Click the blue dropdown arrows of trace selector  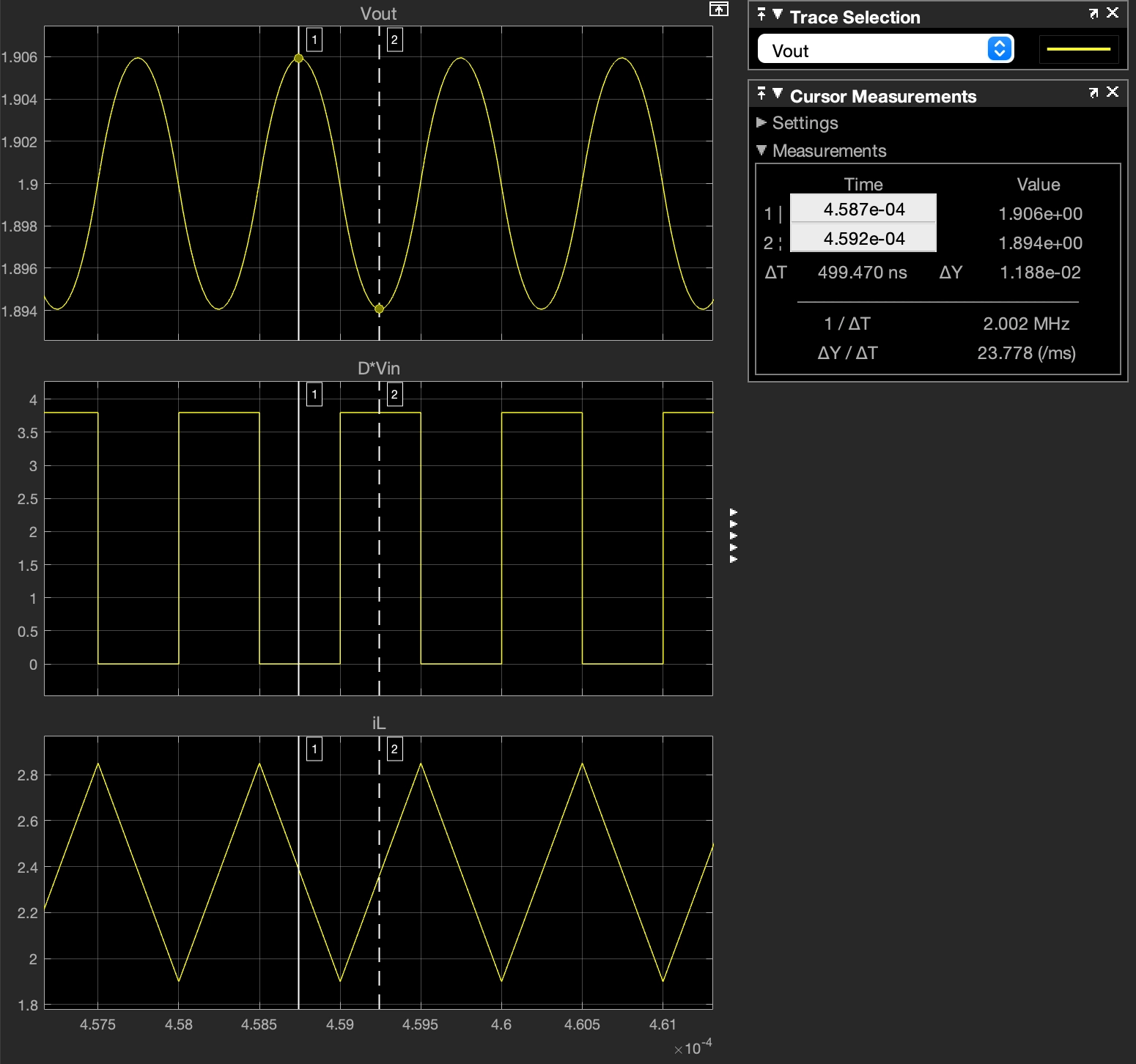pyautogui.click(x=1000, y=49)
